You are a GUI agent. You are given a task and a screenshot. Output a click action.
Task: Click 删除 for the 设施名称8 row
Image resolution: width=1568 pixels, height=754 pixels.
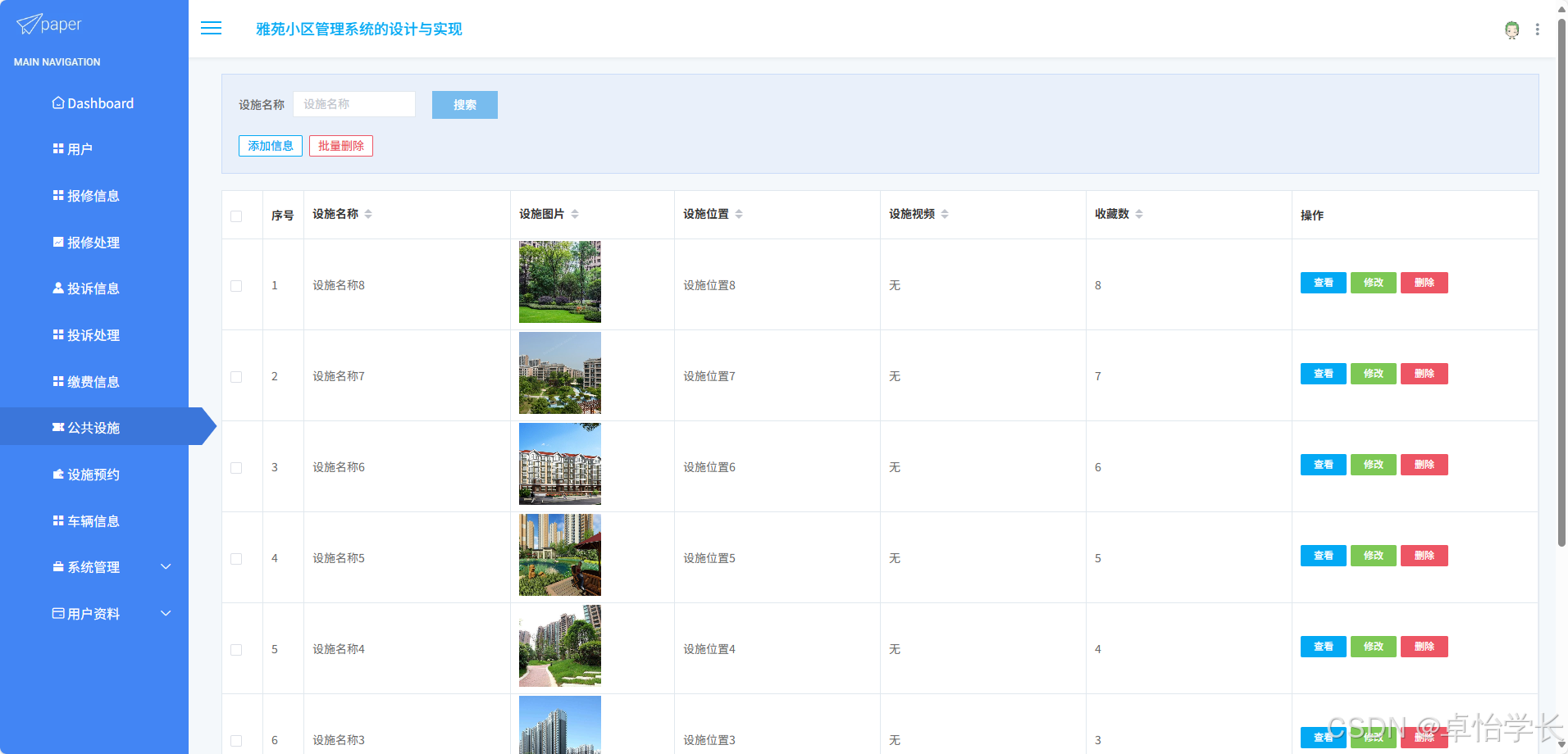1424,283
